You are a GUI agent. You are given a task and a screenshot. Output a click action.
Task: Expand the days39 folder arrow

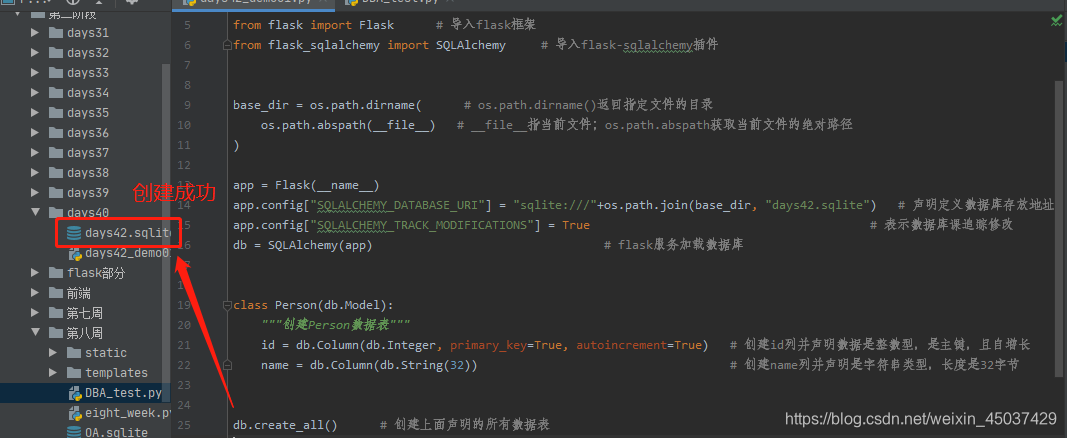coord(35,192)
